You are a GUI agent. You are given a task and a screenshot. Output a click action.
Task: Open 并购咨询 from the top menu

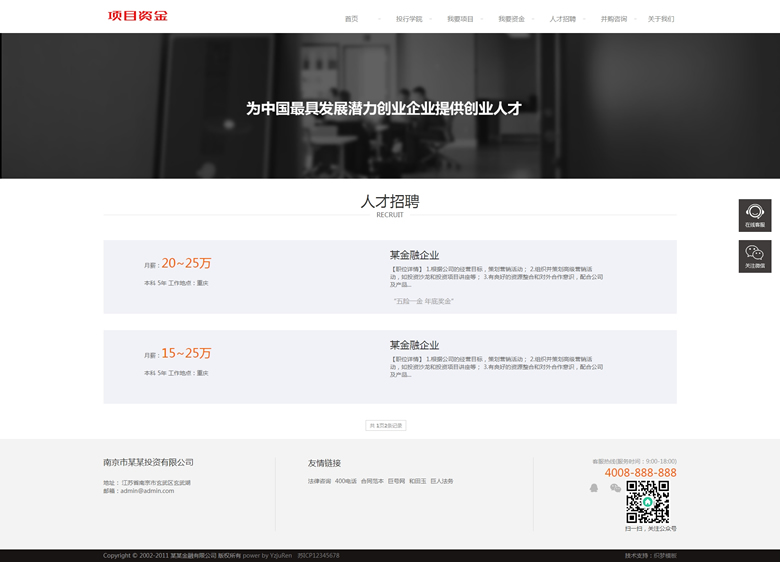tap(614, 19)
